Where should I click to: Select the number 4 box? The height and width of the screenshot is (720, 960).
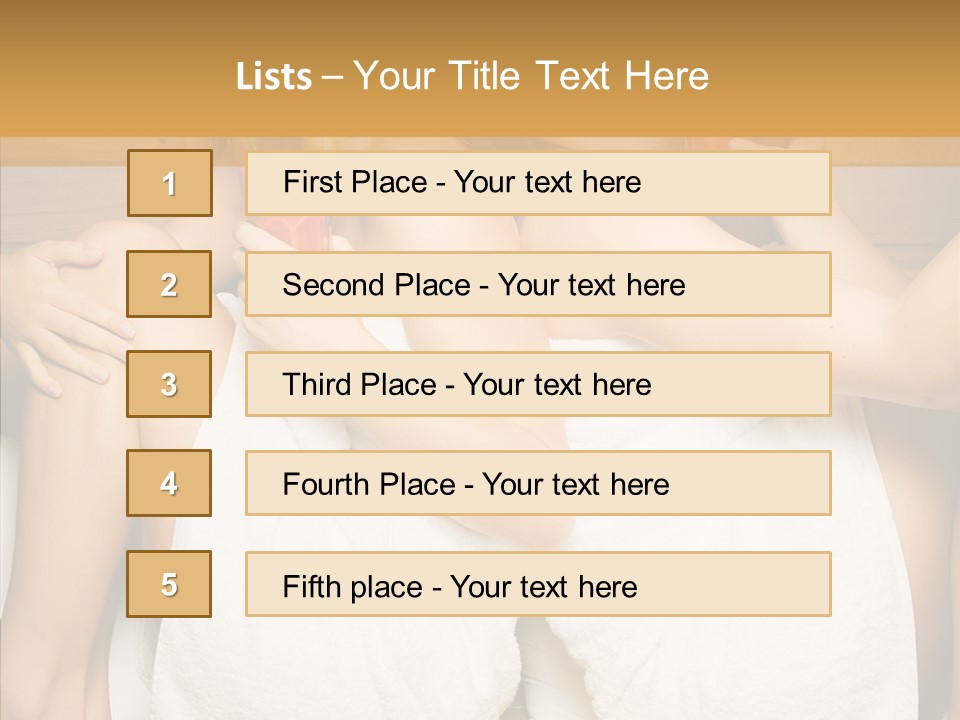pyautogui.click(x=169, y=483)
